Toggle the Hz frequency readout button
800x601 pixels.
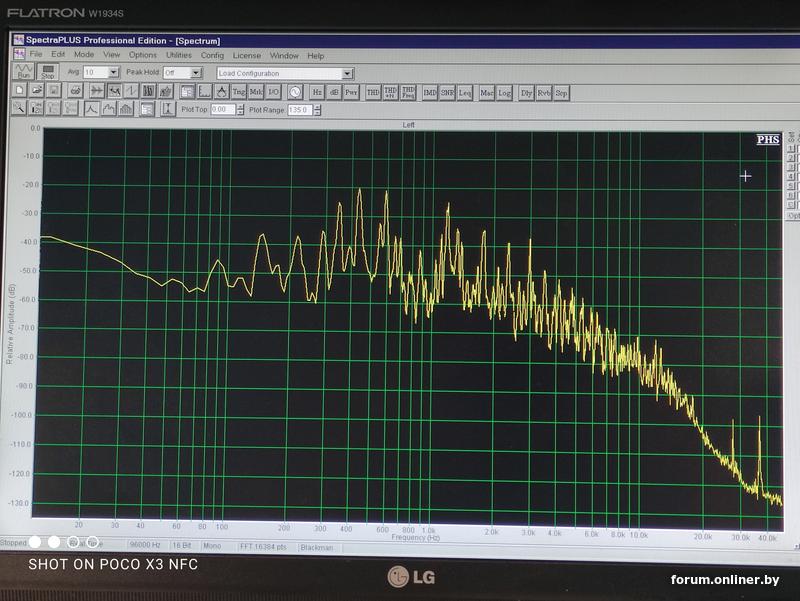coord(317,92)
